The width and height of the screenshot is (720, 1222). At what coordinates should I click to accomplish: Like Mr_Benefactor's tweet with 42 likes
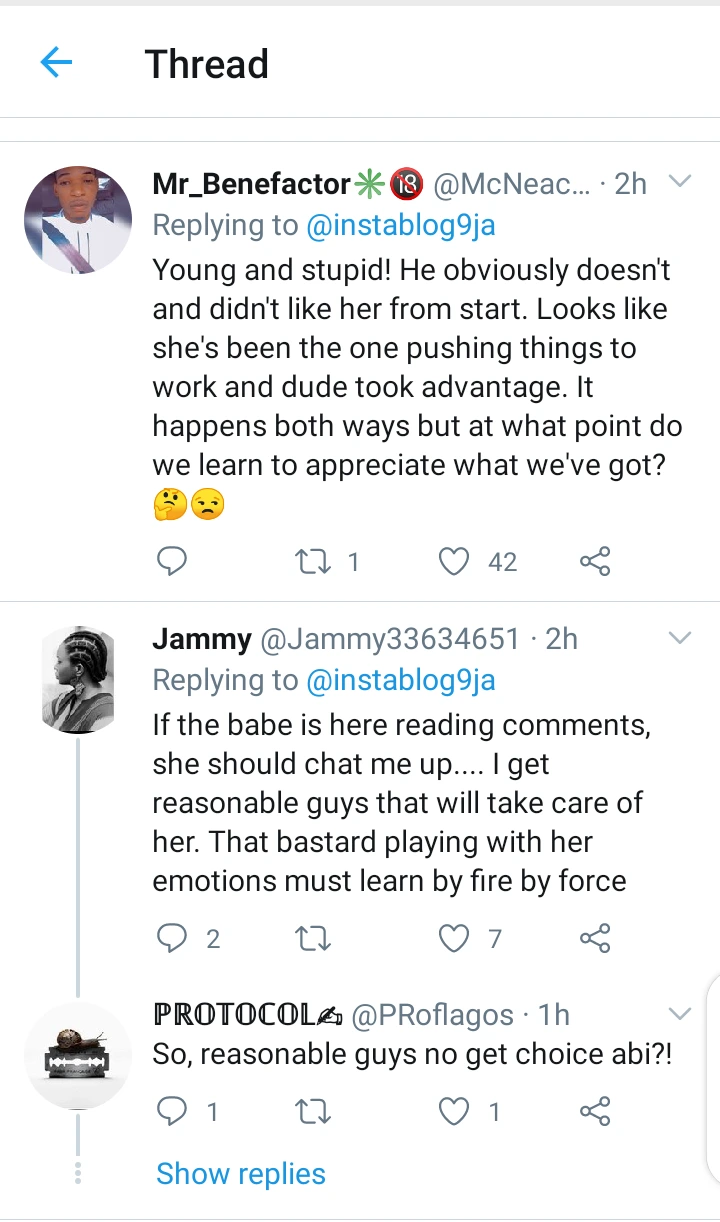coord(455,562)
